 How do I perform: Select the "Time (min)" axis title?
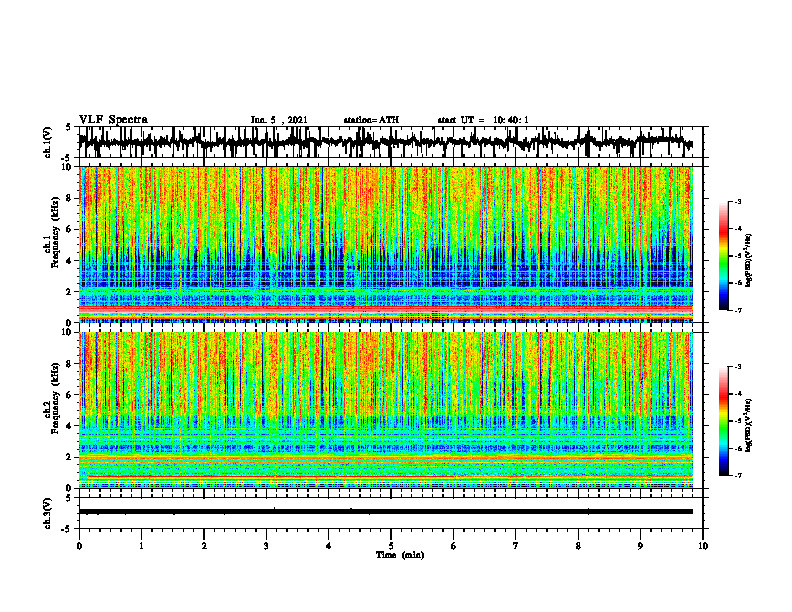click(x=400, y=555)
